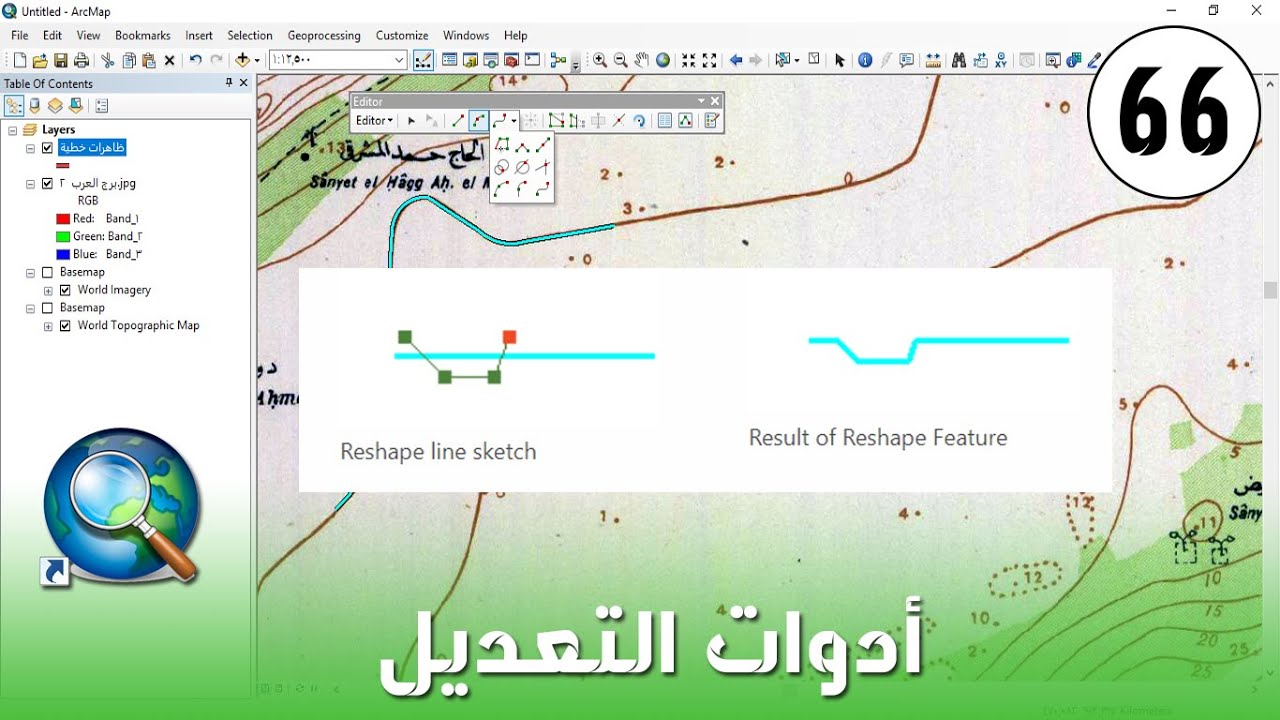This screenshot has height=720, width=1280.
Task: Select the End Point Arc Segment tool
Action: [x=479, y=120]
